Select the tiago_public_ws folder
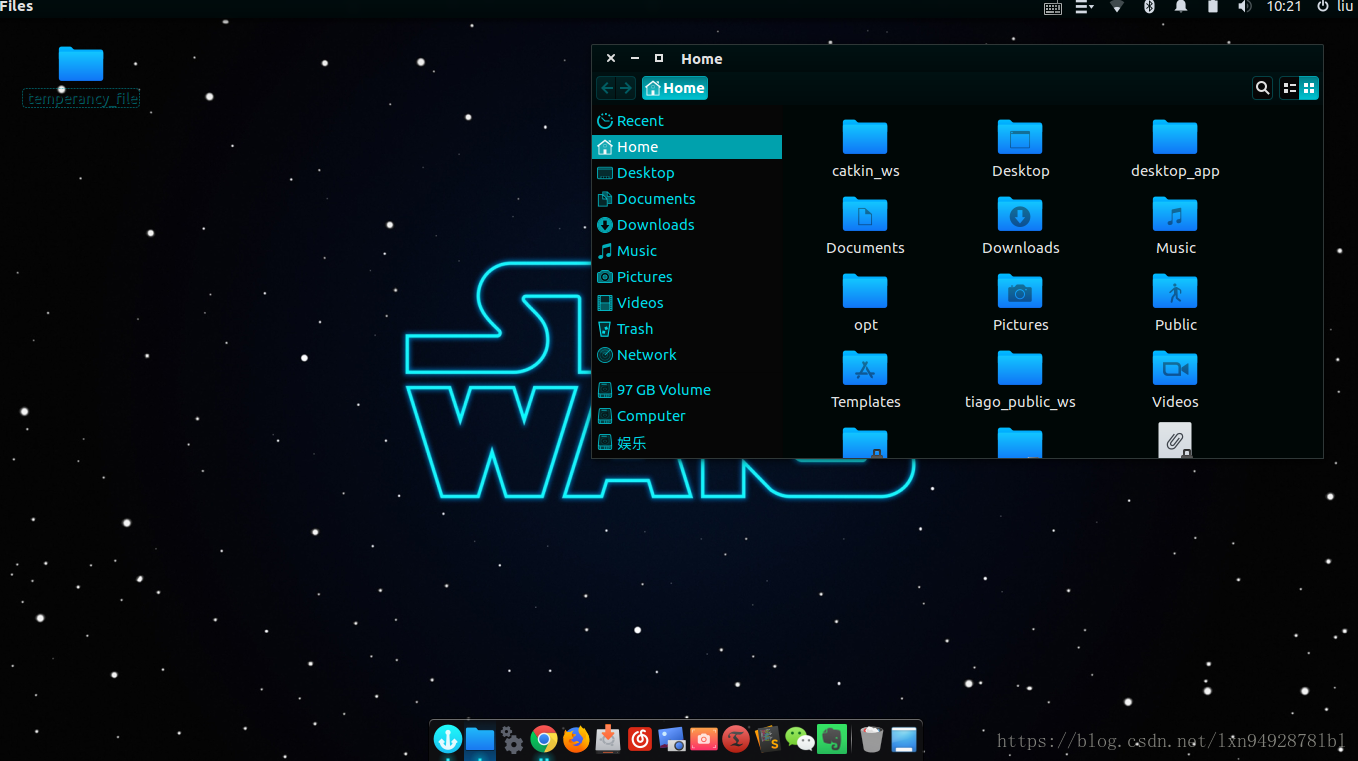Screen dimensions: 1358x761 tap(1020, 380)
